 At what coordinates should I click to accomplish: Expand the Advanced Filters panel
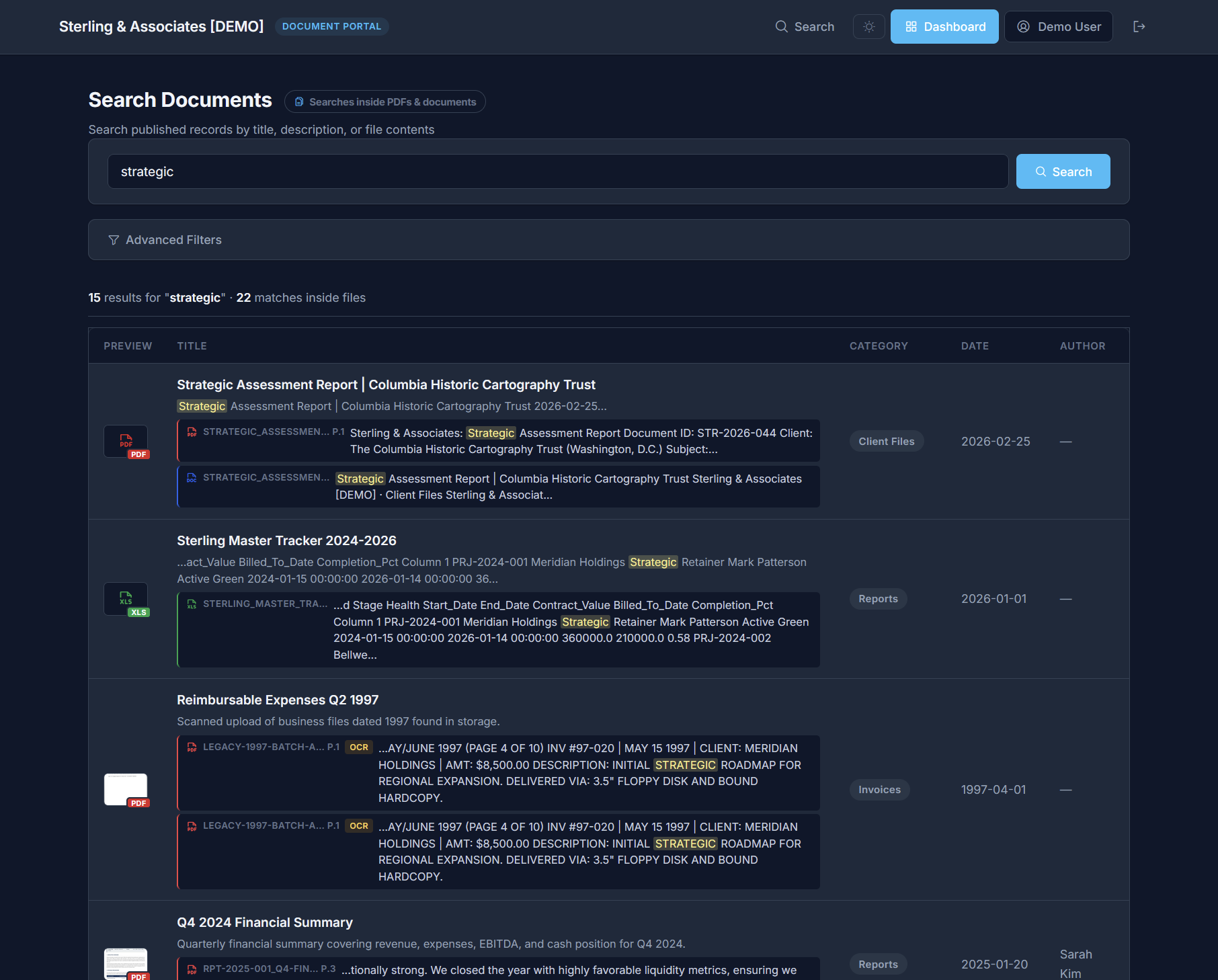(173, 240)
